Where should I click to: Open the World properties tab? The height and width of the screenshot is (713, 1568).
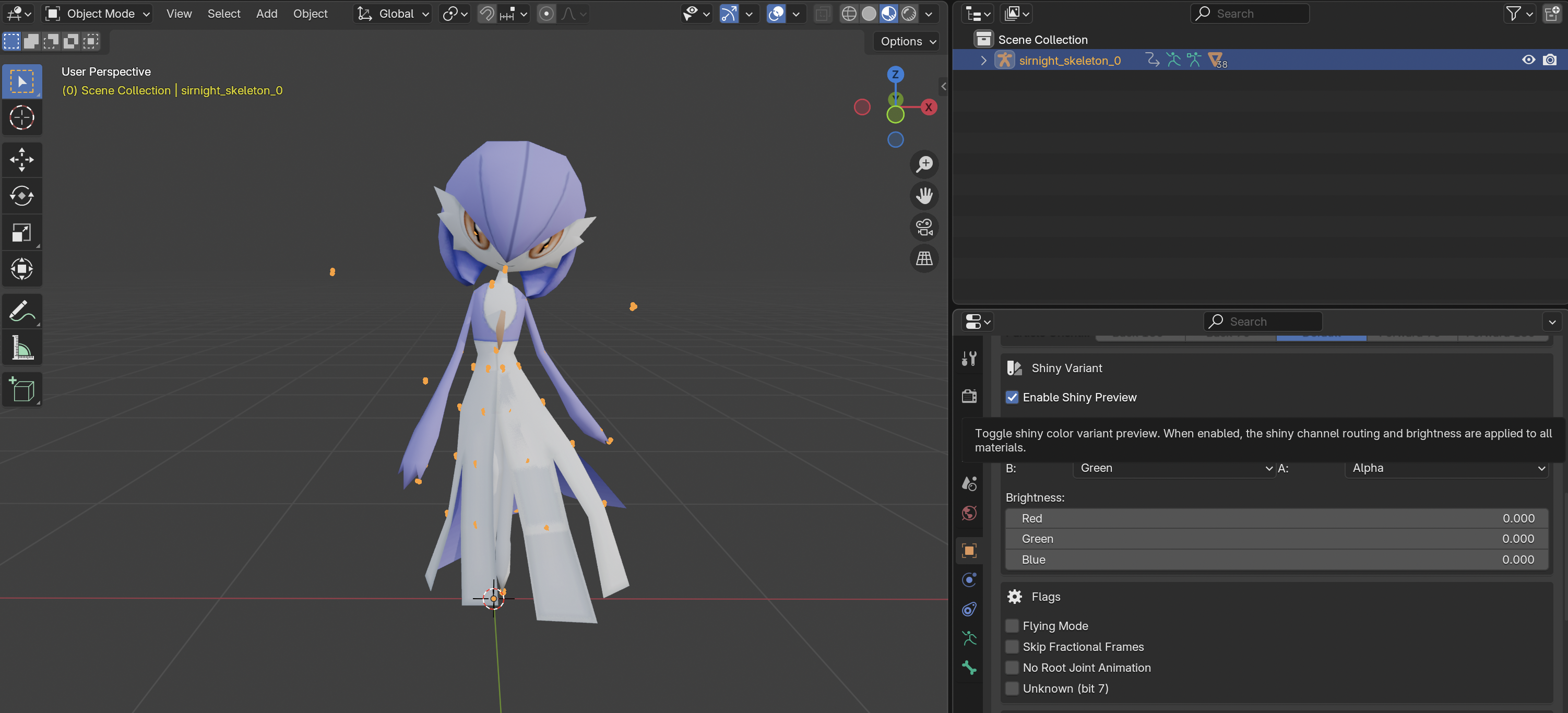pos(969,513)
